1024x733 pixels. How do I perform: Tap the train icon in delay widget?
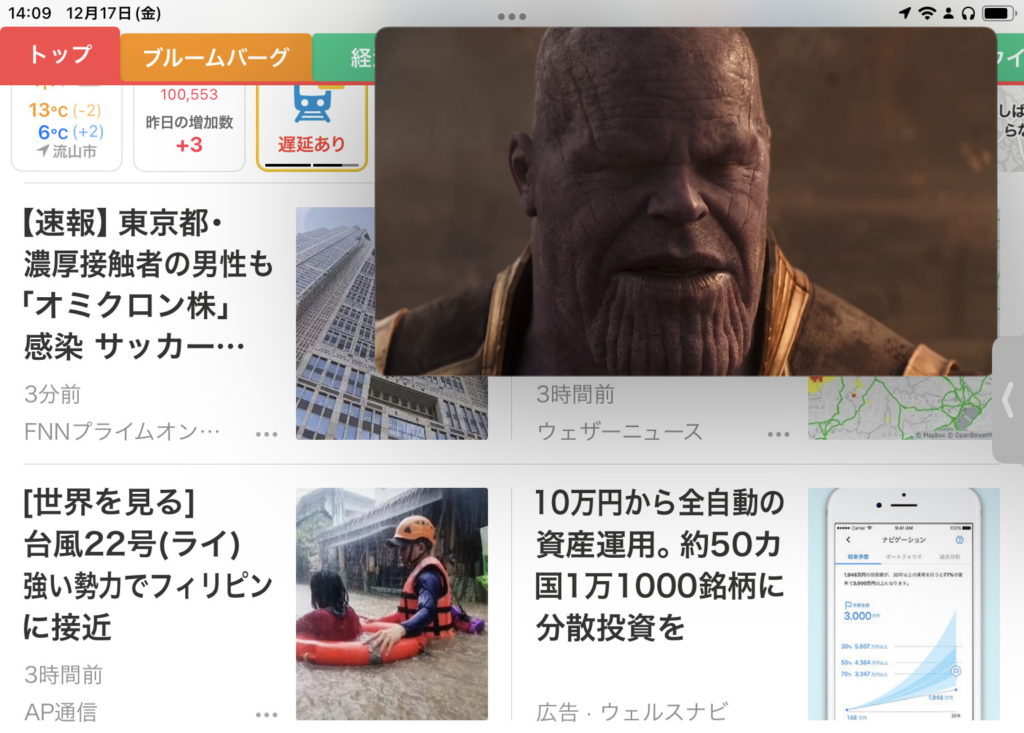coord(312,105)
